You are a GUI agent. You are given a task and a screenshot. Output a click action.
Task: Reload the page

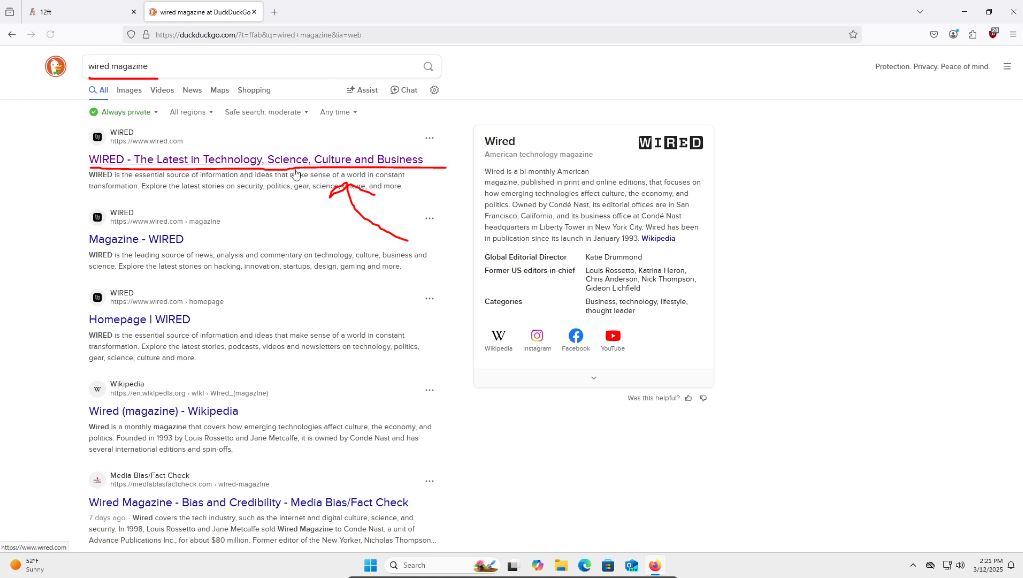tap(50, 34)
